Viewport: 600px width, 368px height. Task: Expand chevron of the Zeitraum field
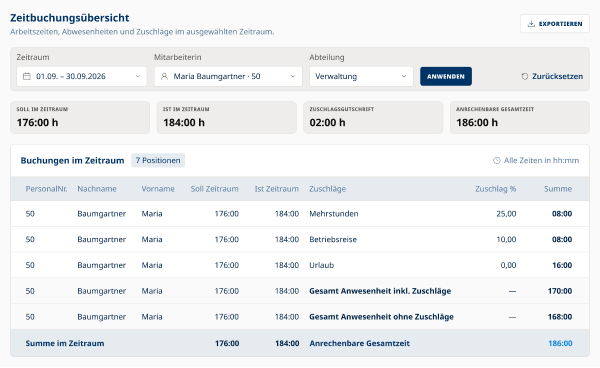point(138,77)
